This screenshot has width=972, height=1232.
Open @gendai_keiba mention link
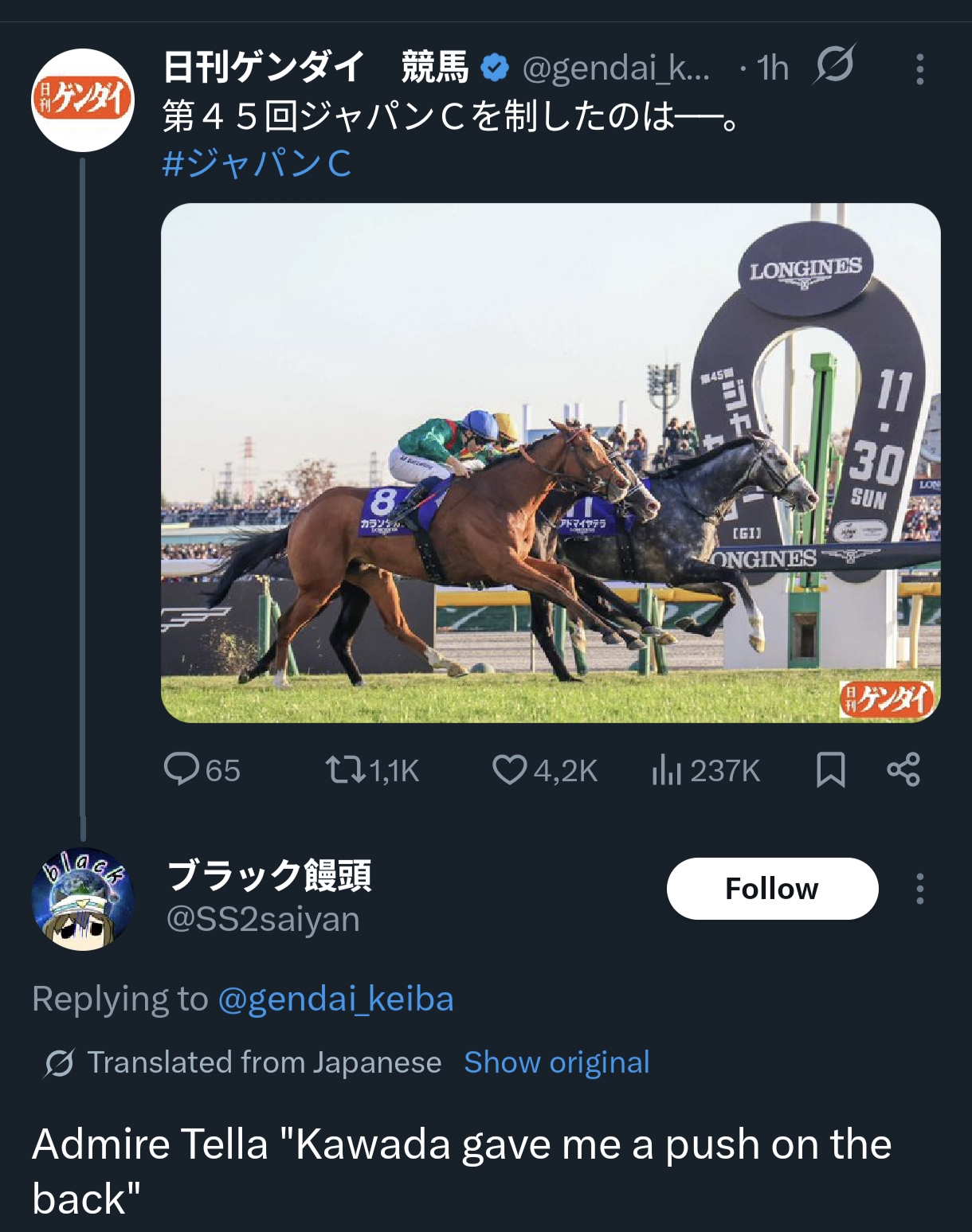point(335,999)
